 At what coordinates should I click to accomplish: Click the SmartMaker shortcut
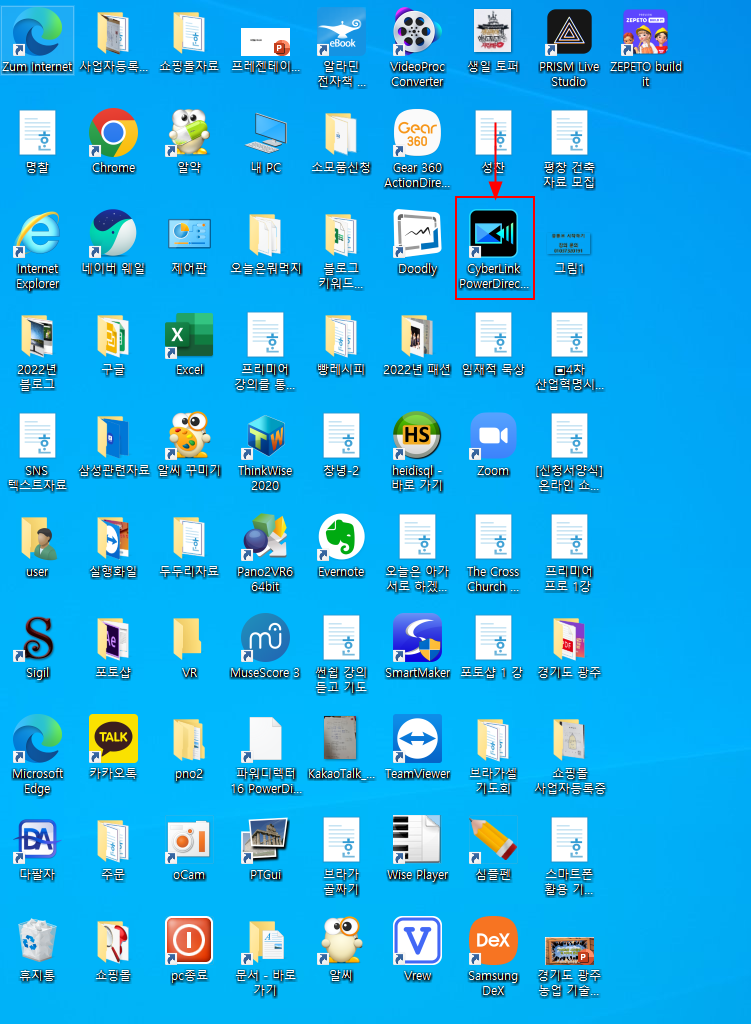417,638
